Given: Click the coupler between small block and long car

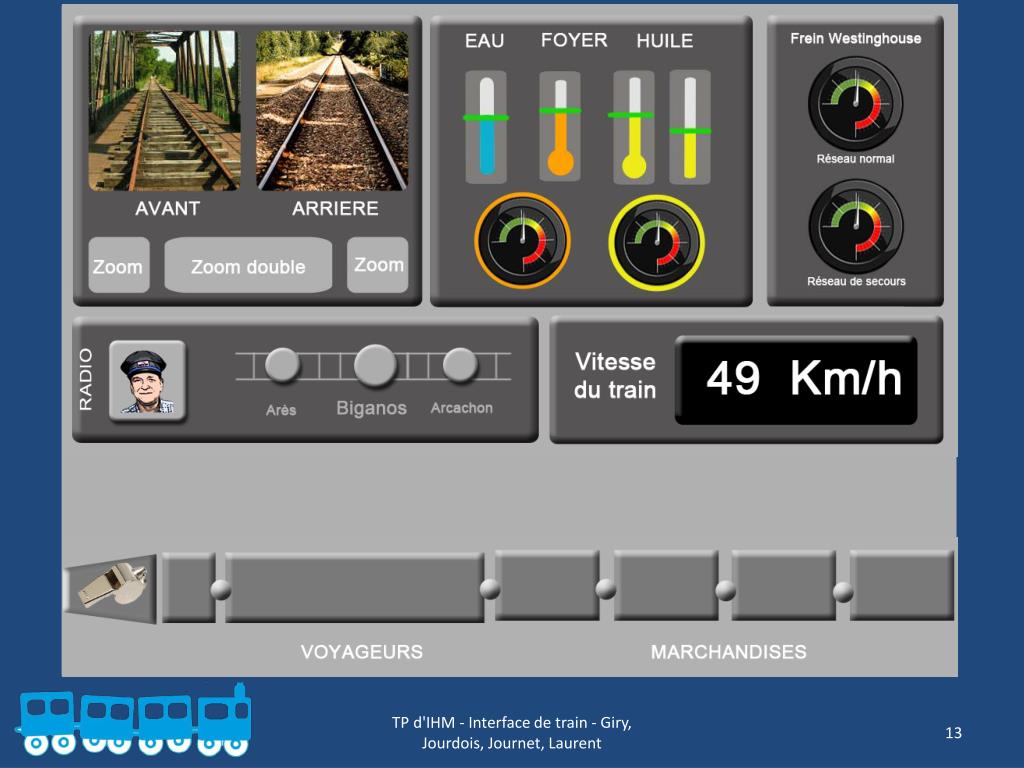Looking at the screenshot, I should pos(220,589).
